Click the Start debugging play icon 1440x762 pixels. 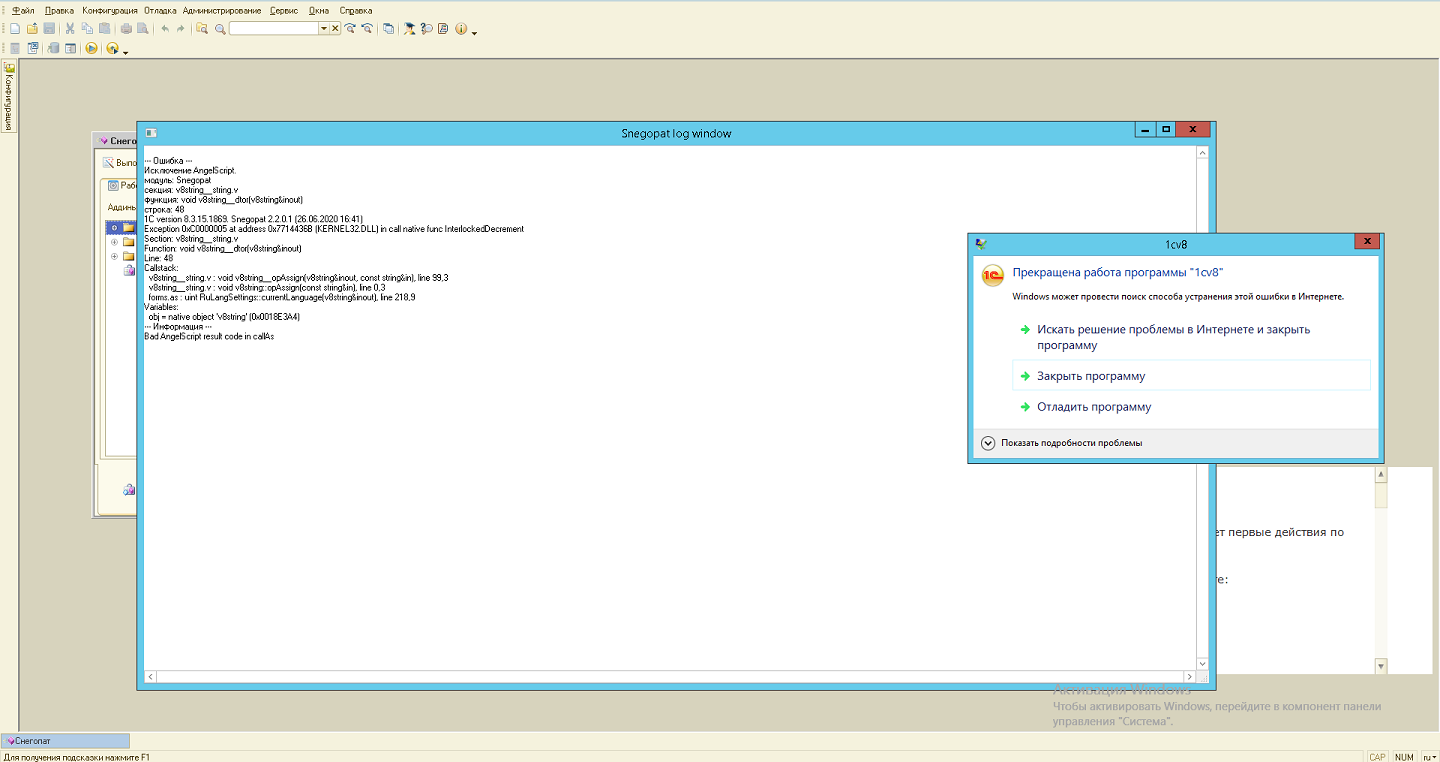click(91, 48)
